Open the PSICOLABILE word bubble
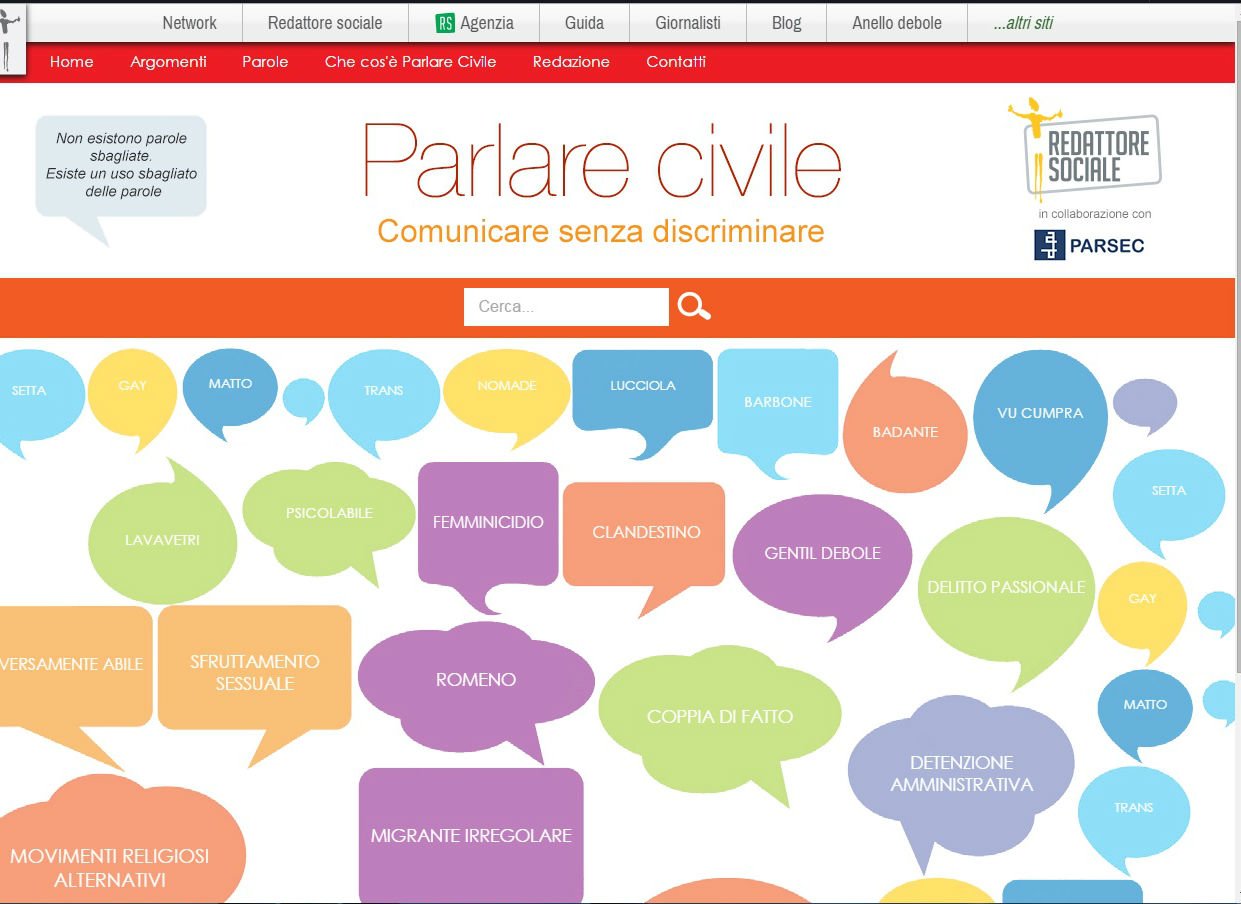 click(329, 518)
